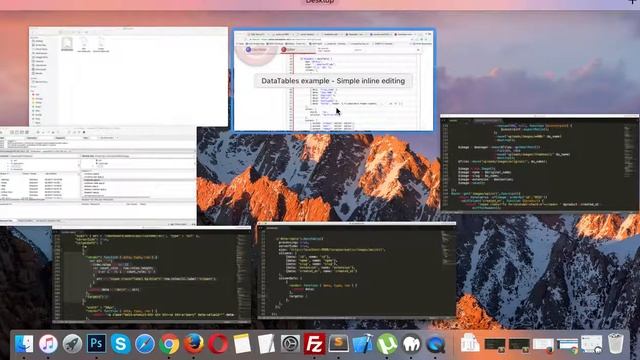Select the DataTables example Chrome window
Screen dimensions: 640x360
pyautogui.click(x=333, y=80)
